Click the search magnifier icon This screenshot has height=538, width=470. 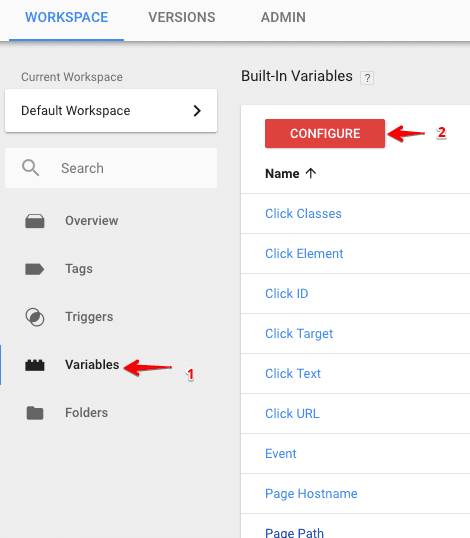point(31,168)
